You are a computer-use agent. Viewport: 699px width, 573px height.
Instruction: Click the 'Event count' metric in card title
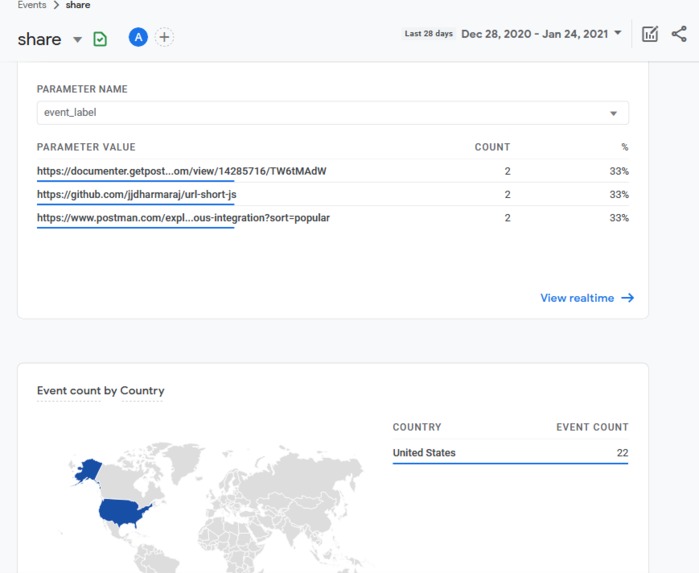pyautogui.click(x=69, y=391)
